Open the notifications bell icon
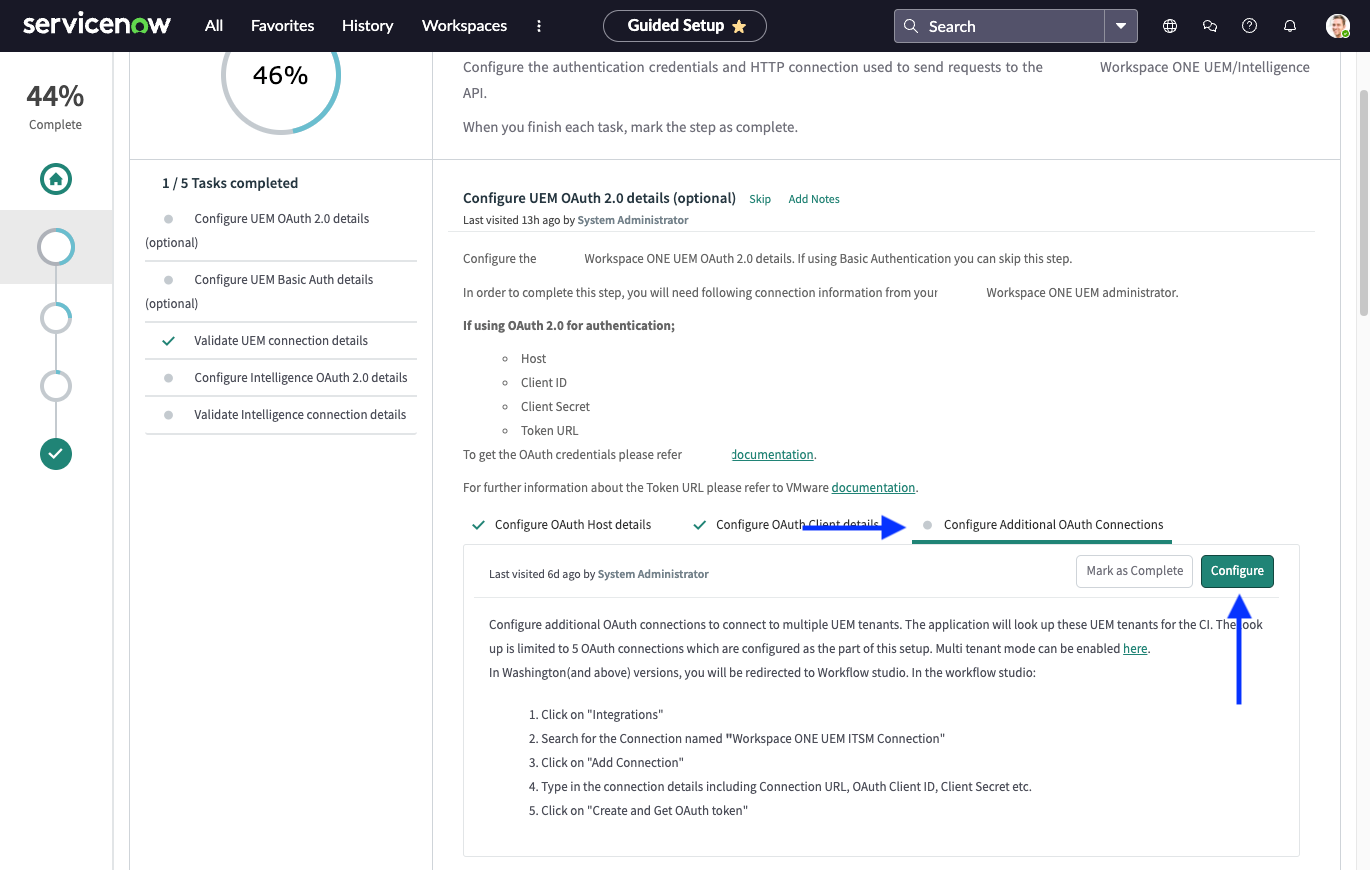This screenshot has width=1370, height=870. click(x=1289, y=25)
